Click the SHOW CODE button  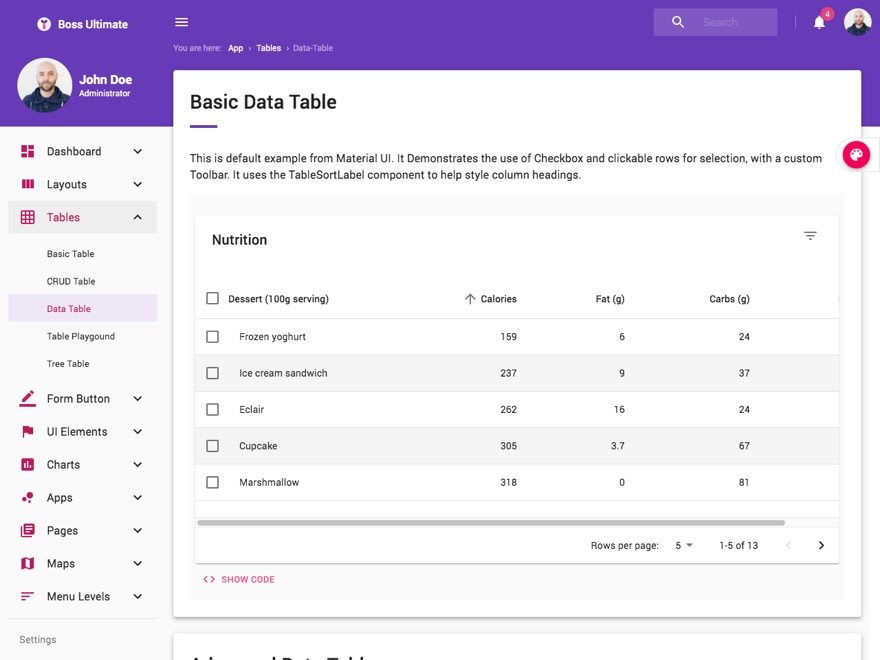(x=239, y=580)
